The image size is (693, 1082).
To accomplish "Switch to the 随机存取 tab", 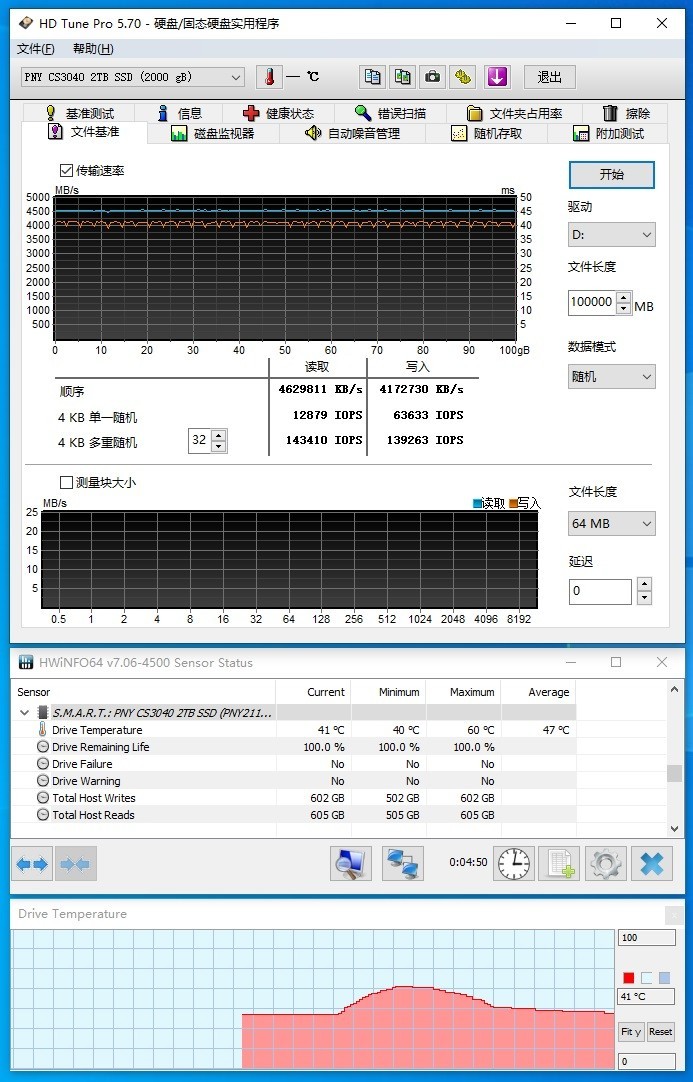I will (x=487, y=133).
